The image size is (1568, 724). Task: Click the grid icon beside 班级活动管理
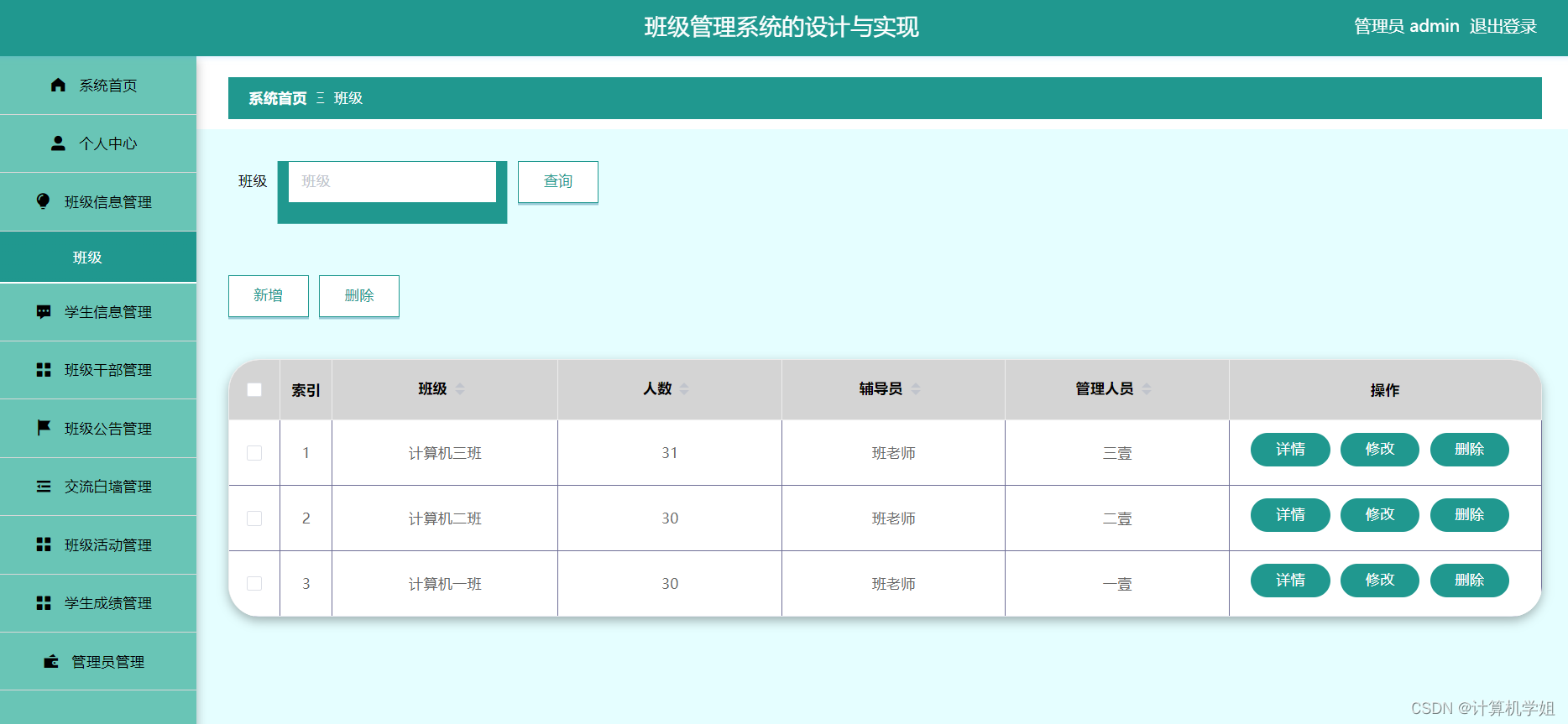pos(44,544)
